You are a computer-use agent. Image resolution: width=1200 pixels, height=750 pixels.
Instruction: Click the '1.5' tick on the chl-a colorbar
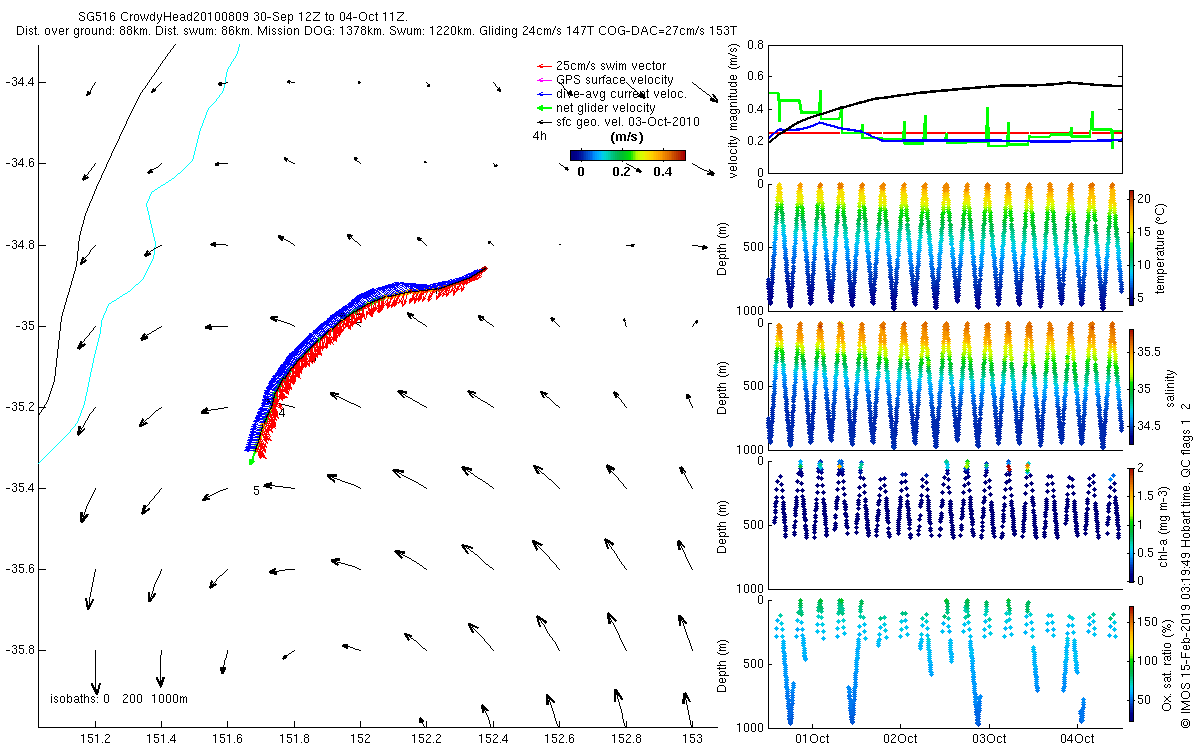[x=1144, y=495]
